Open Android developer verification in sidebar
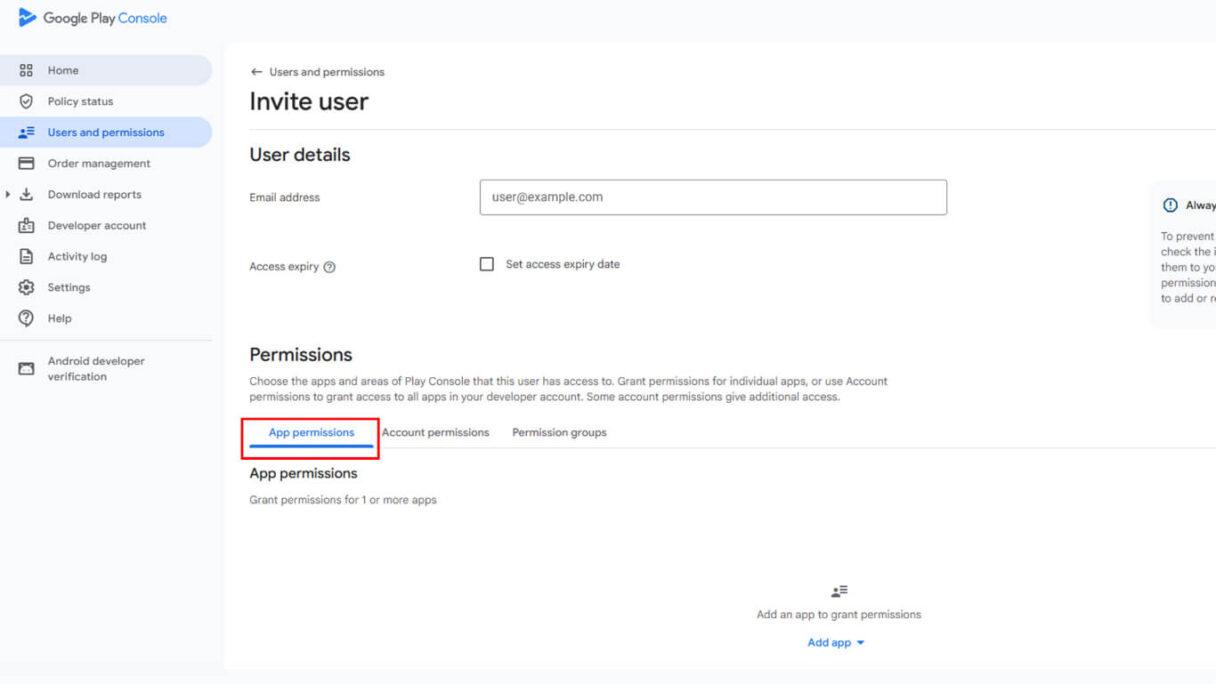1216x684 pixels. (96, 369)
